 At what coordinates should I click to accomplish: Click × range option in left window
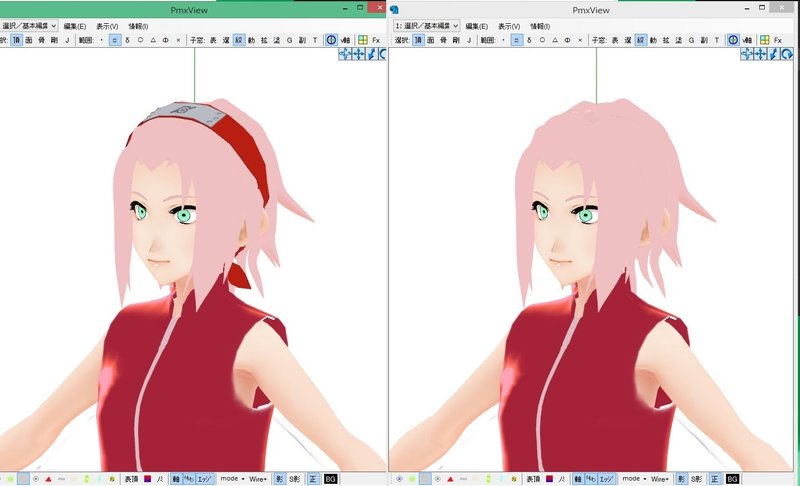pos(178,40)
